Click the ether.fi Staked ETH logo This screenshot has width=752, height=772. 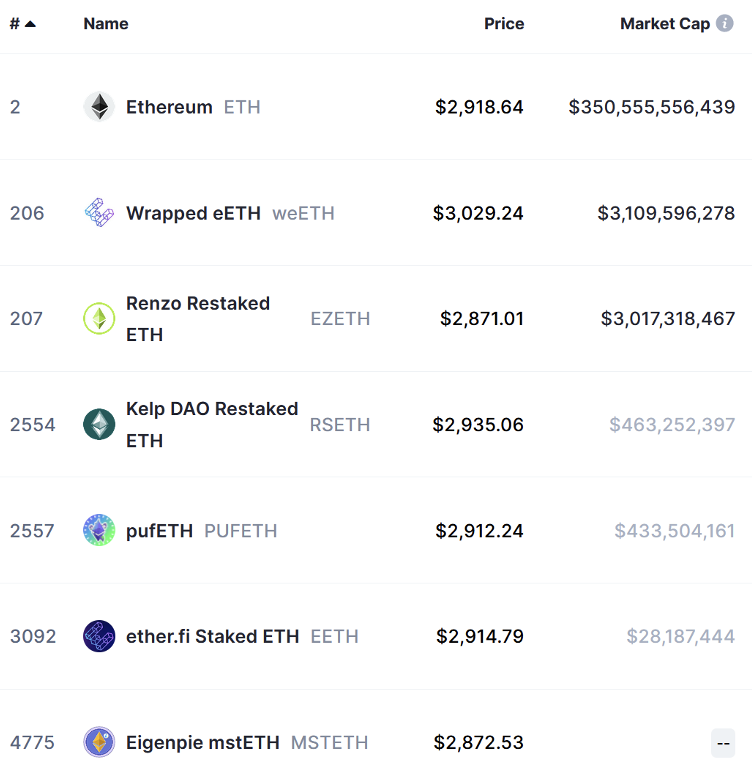click(x=99, y=636)
